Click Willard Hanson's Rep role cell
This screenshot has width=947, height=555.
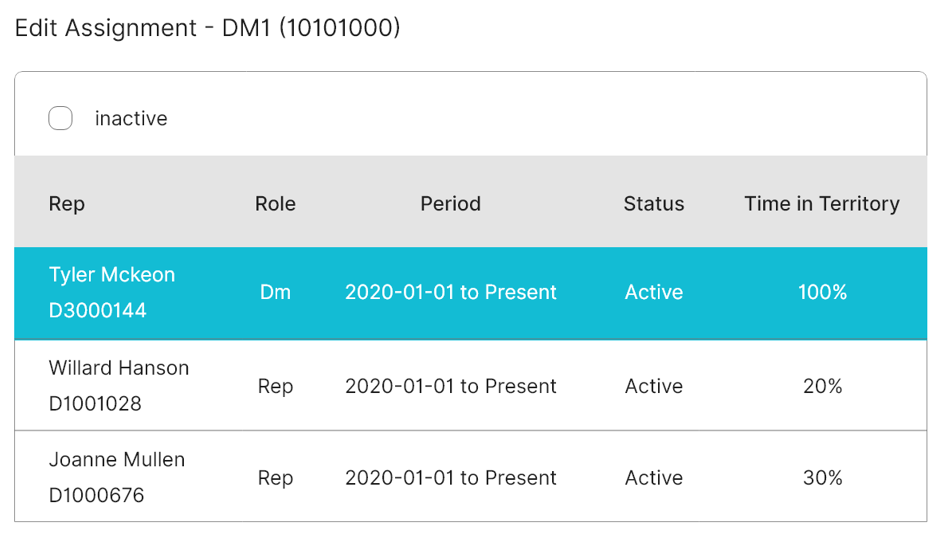pyautogui.click(x=275, y=387)
